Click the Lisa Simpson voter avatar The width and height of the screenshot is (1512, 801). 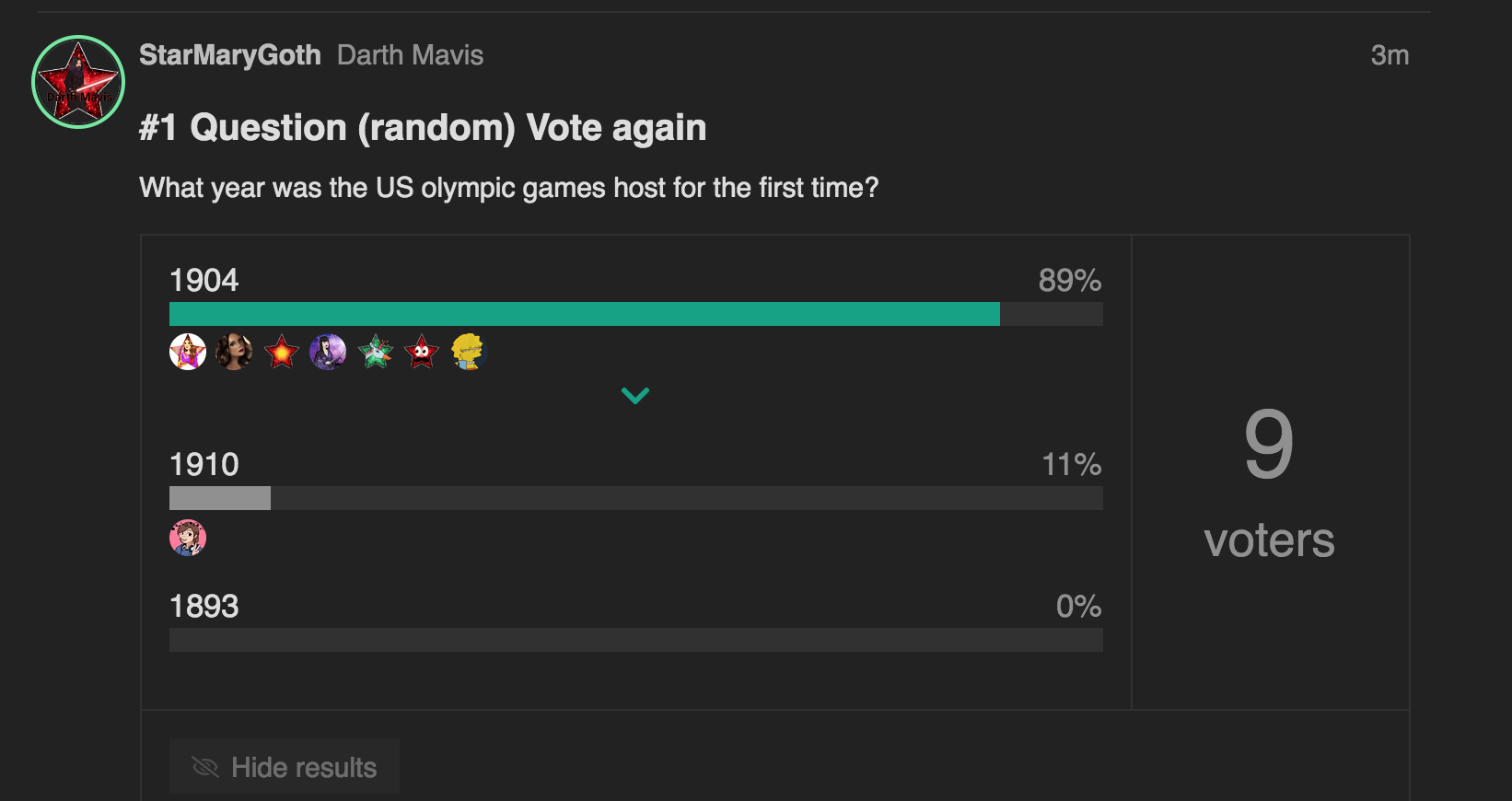(468, 352)
